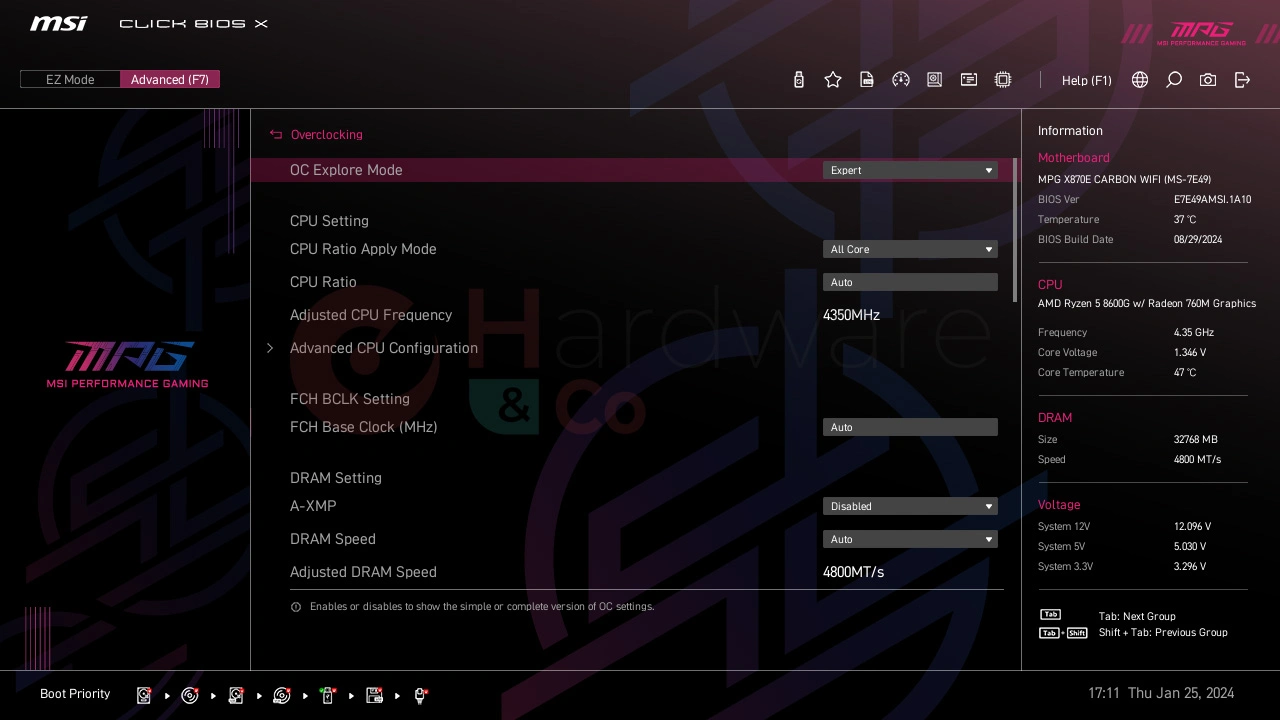The width and height of the screenshot is (1280, 720).
Task: Click the drive explorer icon in top toolbar
Action: pos(935,80)
